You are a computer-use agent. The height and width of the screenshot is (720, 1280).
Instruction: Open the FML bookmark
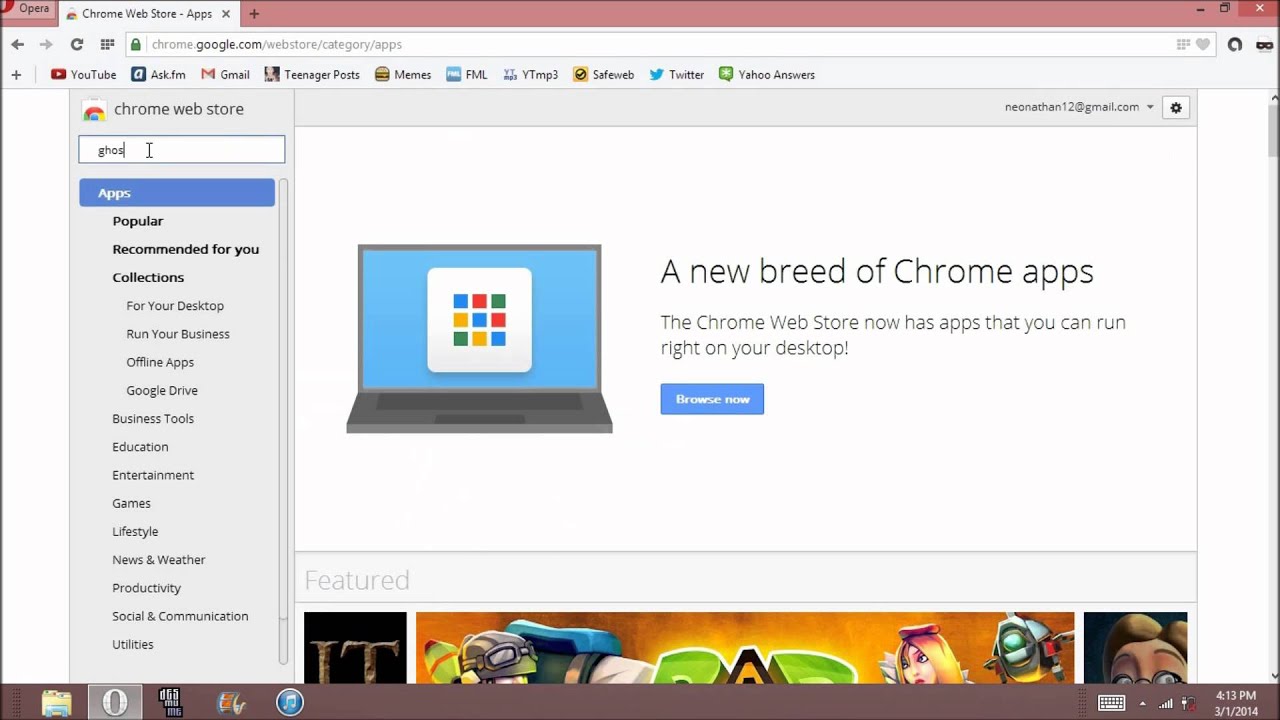pos(467,74)
